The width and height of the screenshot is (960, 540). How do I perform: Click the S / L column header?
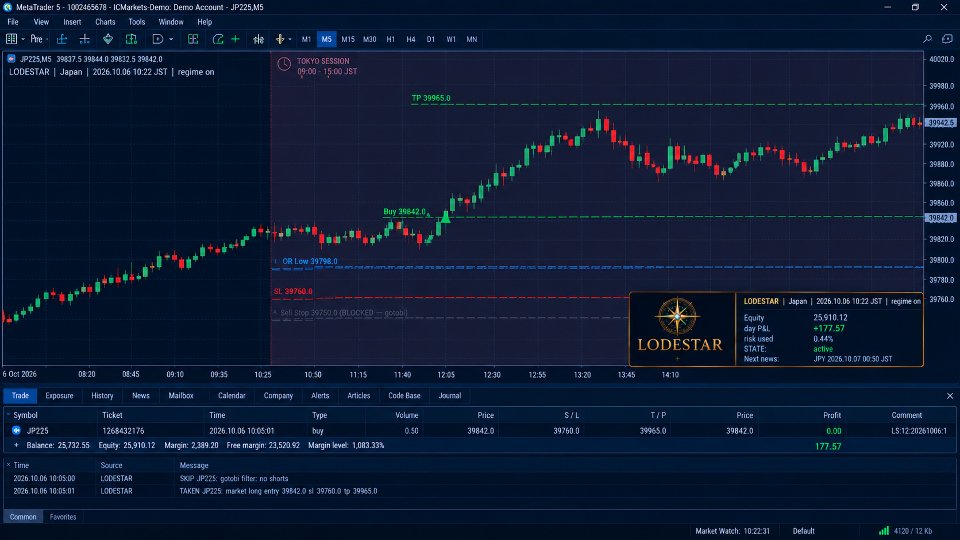pos(571,415)
